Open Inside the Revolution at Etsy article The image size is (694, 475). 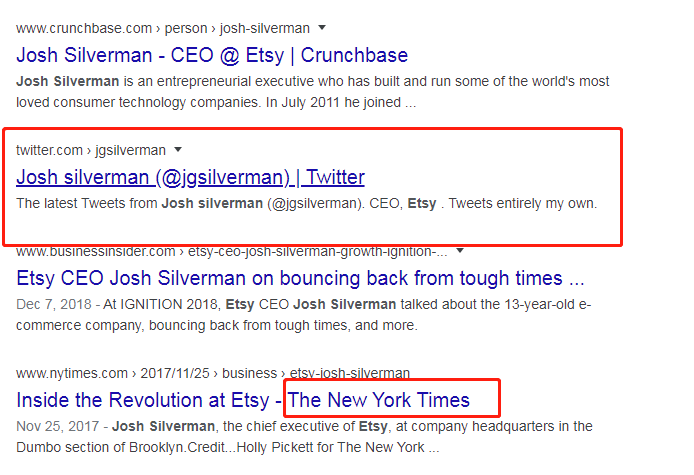243,400
